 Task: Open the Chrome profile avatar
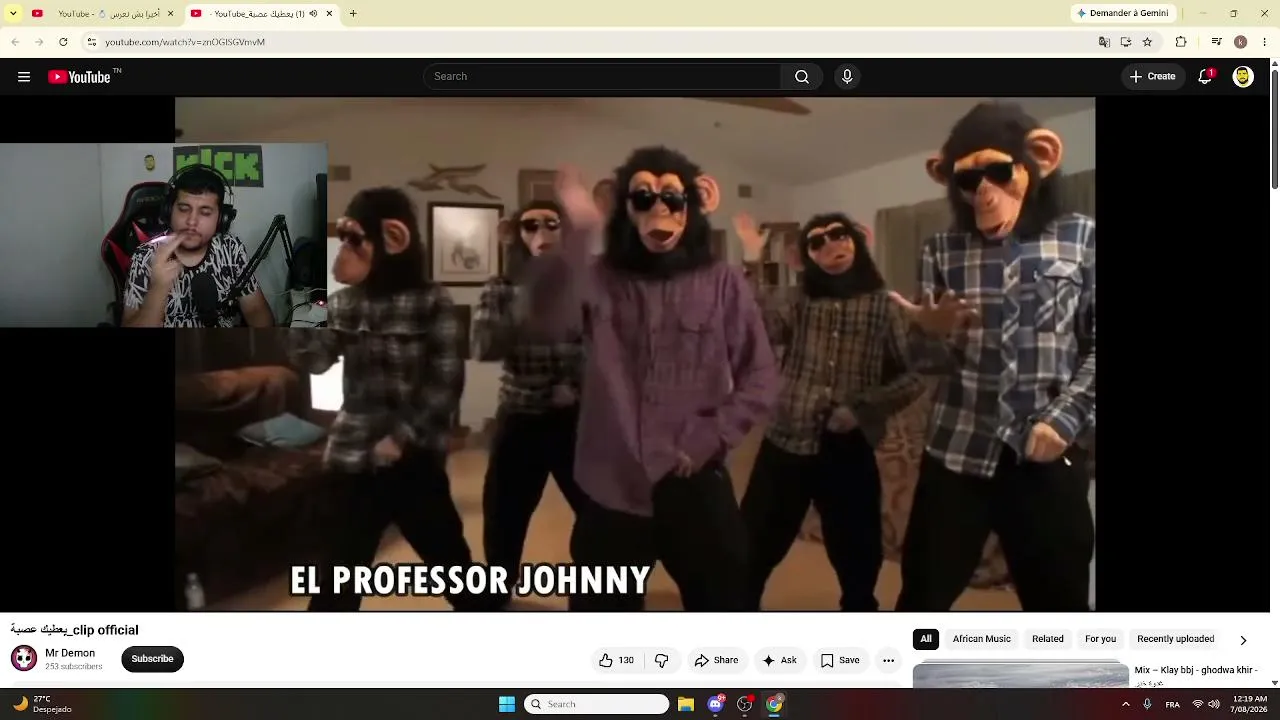[1240, 42]
